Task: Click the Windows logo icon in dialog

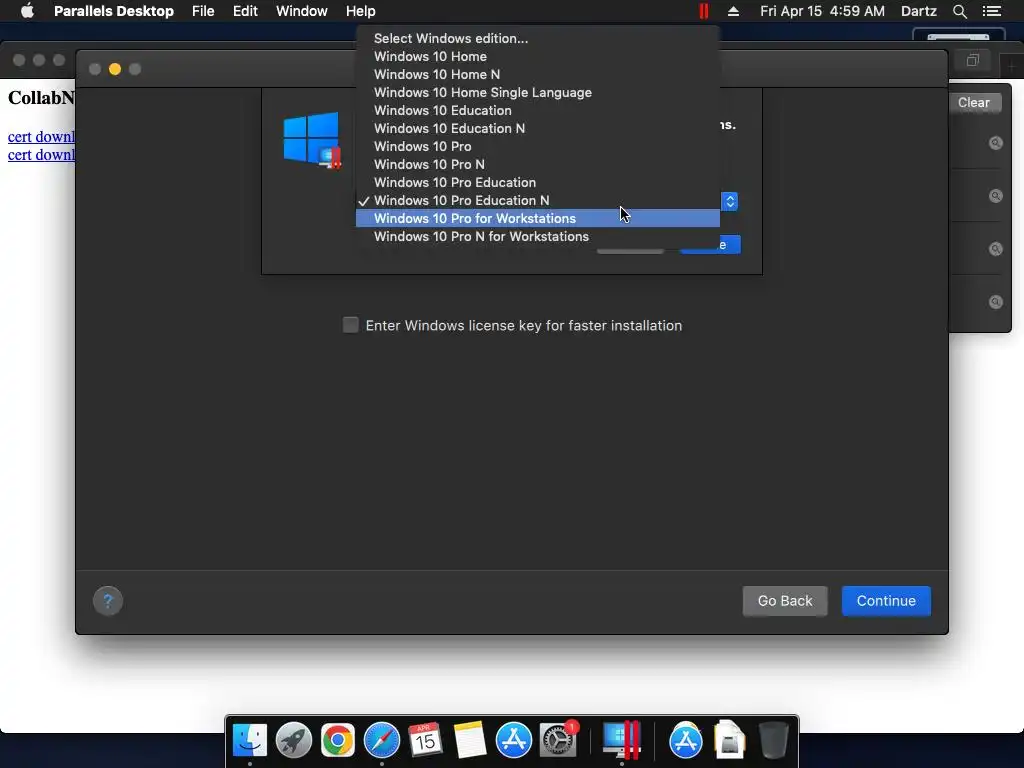Action: click(x=312, y=140)
